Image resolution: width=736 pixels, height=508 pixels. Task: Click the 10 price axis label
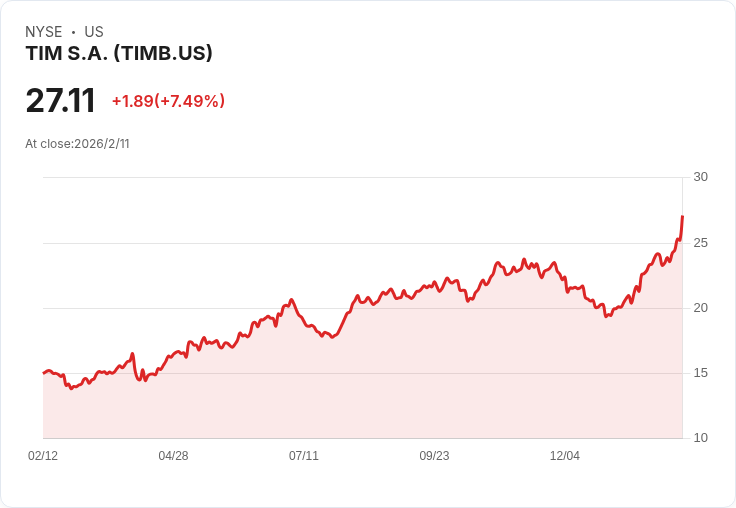(x=700, y=438)
